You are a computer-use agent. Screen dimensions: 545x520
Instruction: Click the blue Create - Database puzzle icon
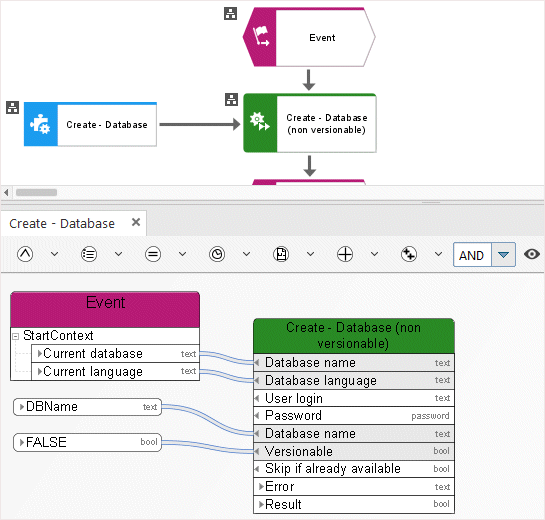[x=40, y=124]
